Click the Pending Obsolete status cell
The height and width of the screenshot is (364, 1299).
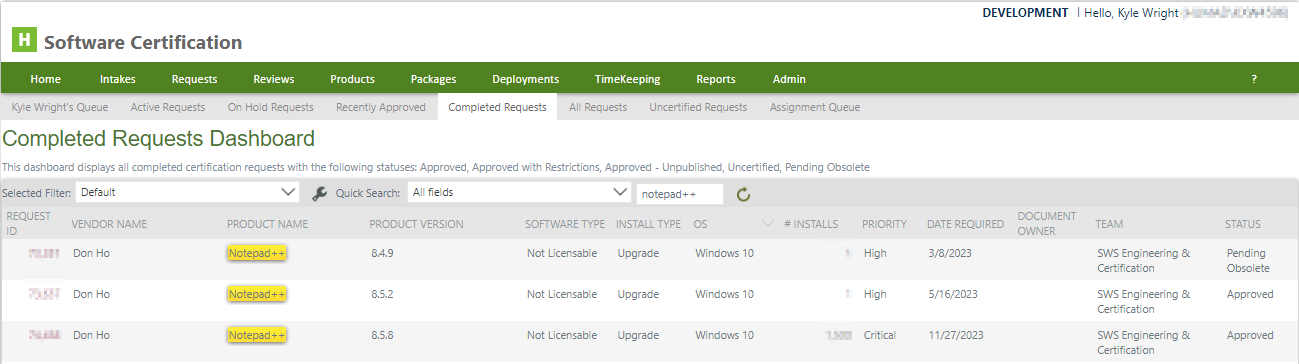pos(1248,261)
